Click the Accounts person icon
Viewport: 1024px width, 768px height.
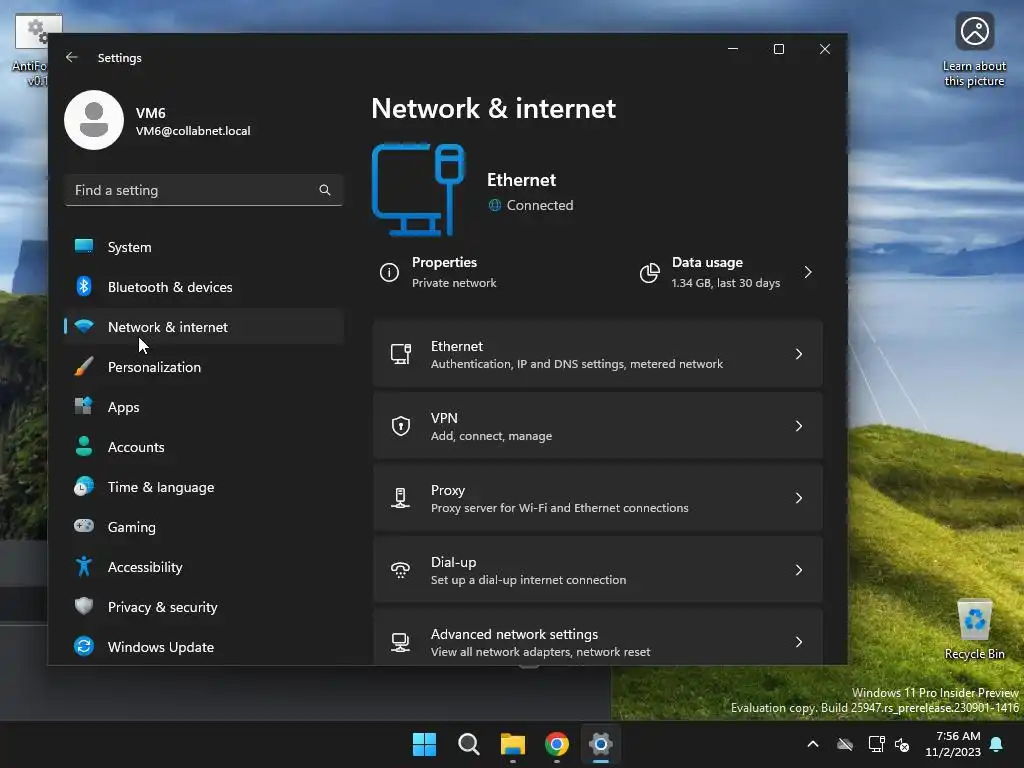(x=84, y=446)
